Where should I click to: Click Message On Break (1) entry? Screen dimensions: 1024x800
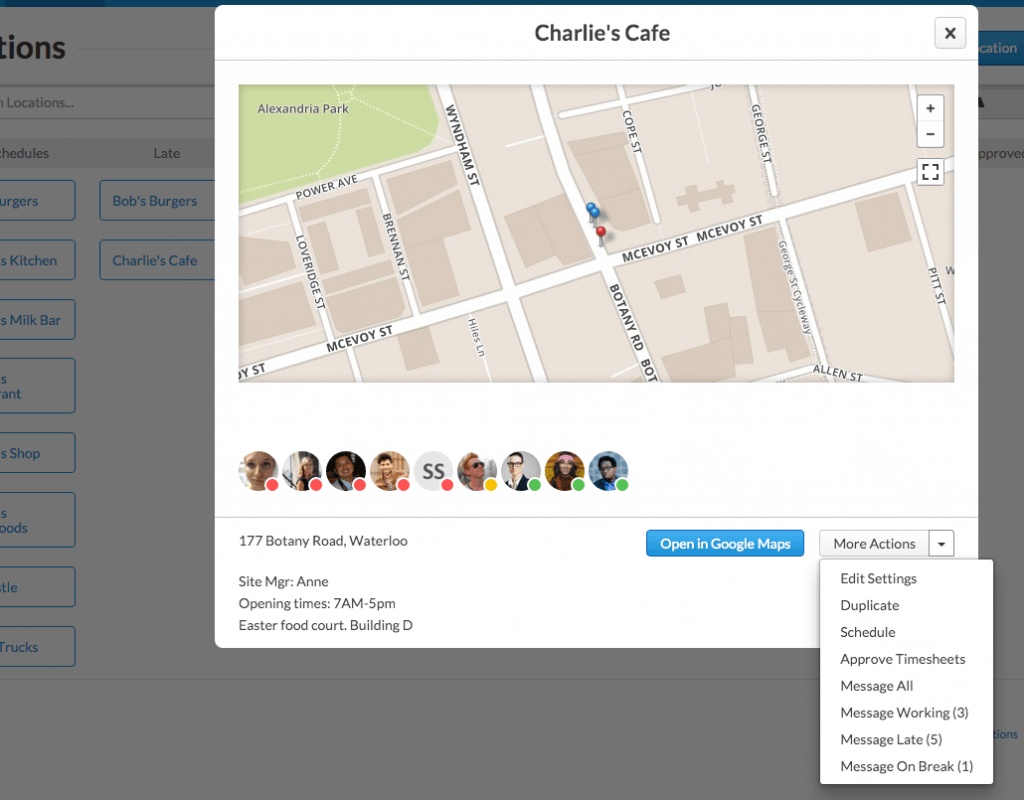pos(906,767)
